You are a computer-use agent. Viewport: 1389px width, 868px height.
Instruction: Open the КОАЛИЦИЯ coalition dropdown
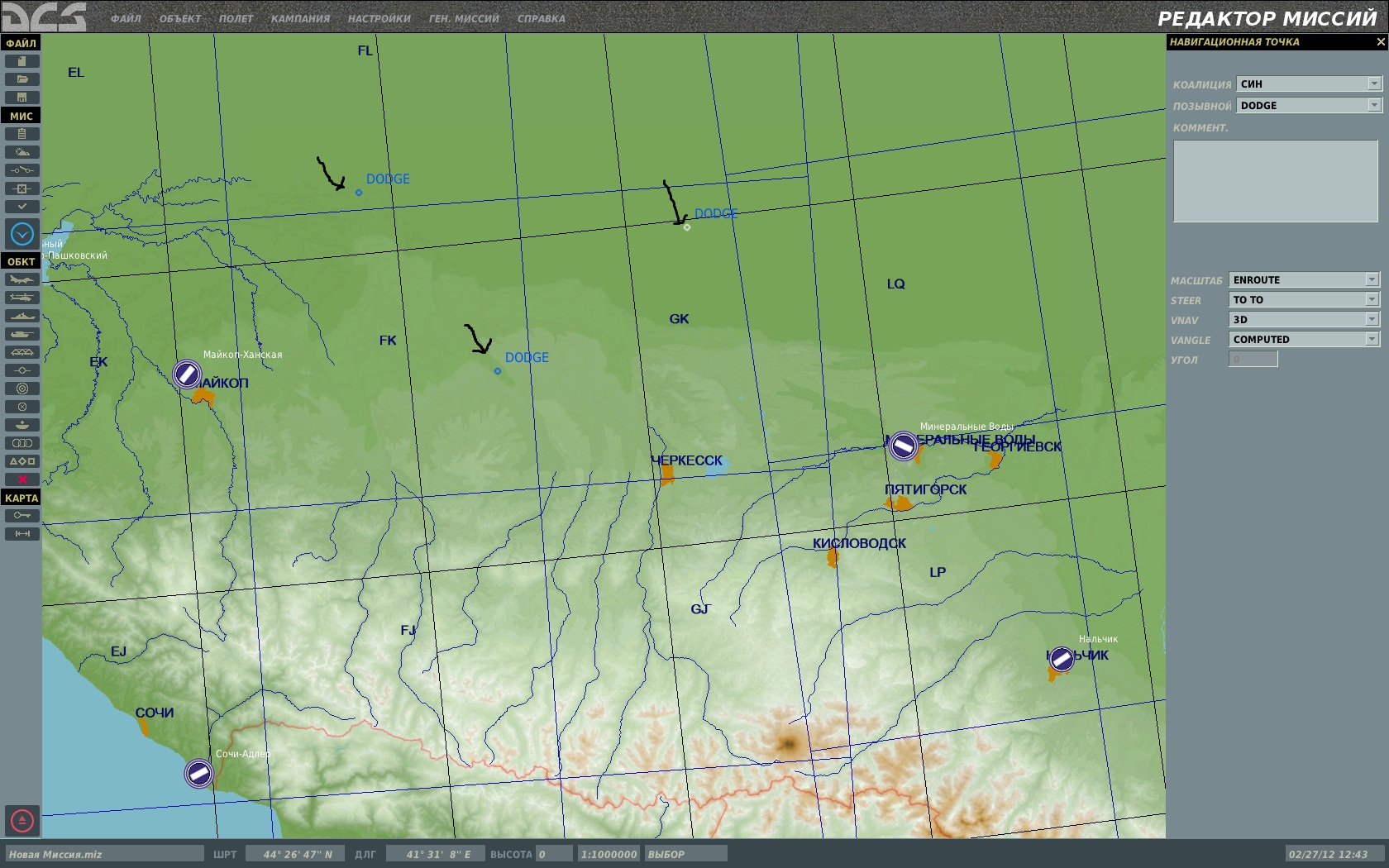click(1309, 83)
